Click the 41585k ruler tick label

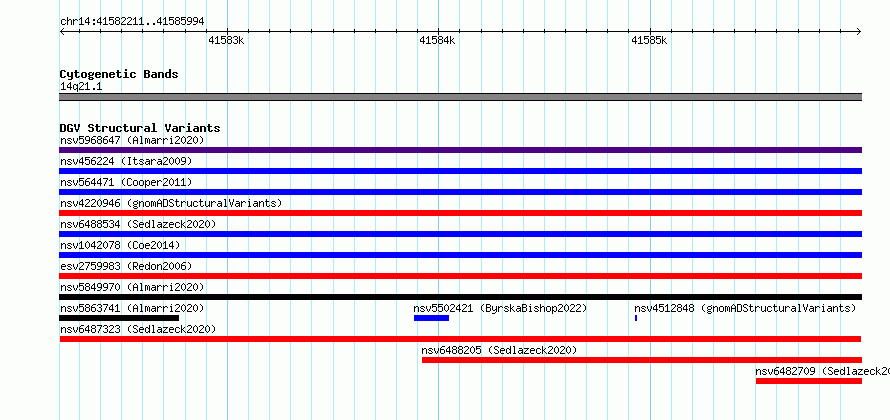coord(649,40)
